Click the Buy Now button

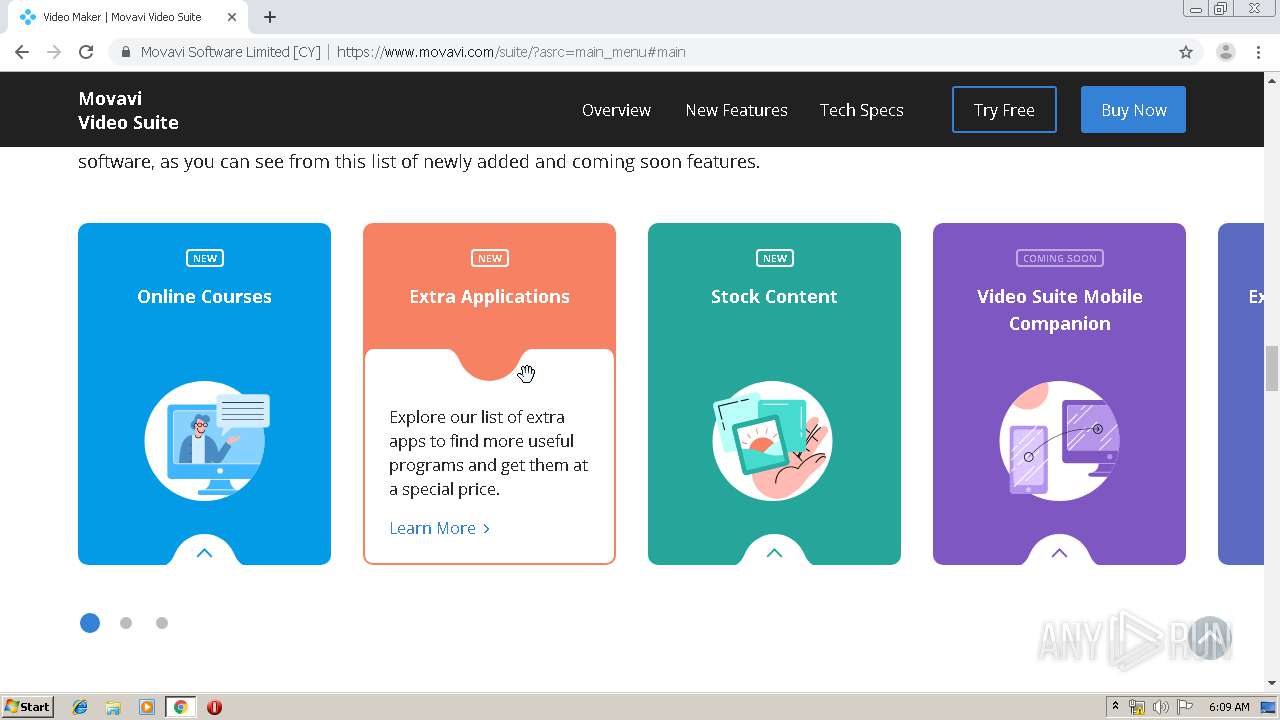[x=1133, y=110]
